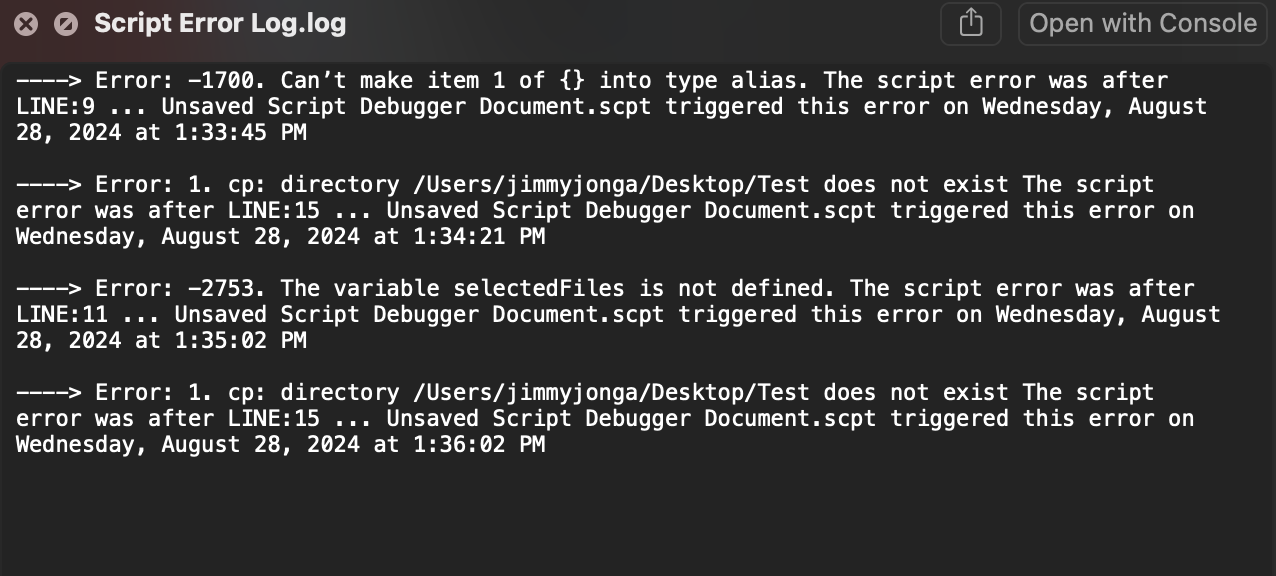Click the arrow before Error: -1700
This screenshot has width=1276, height=576.
49,80
